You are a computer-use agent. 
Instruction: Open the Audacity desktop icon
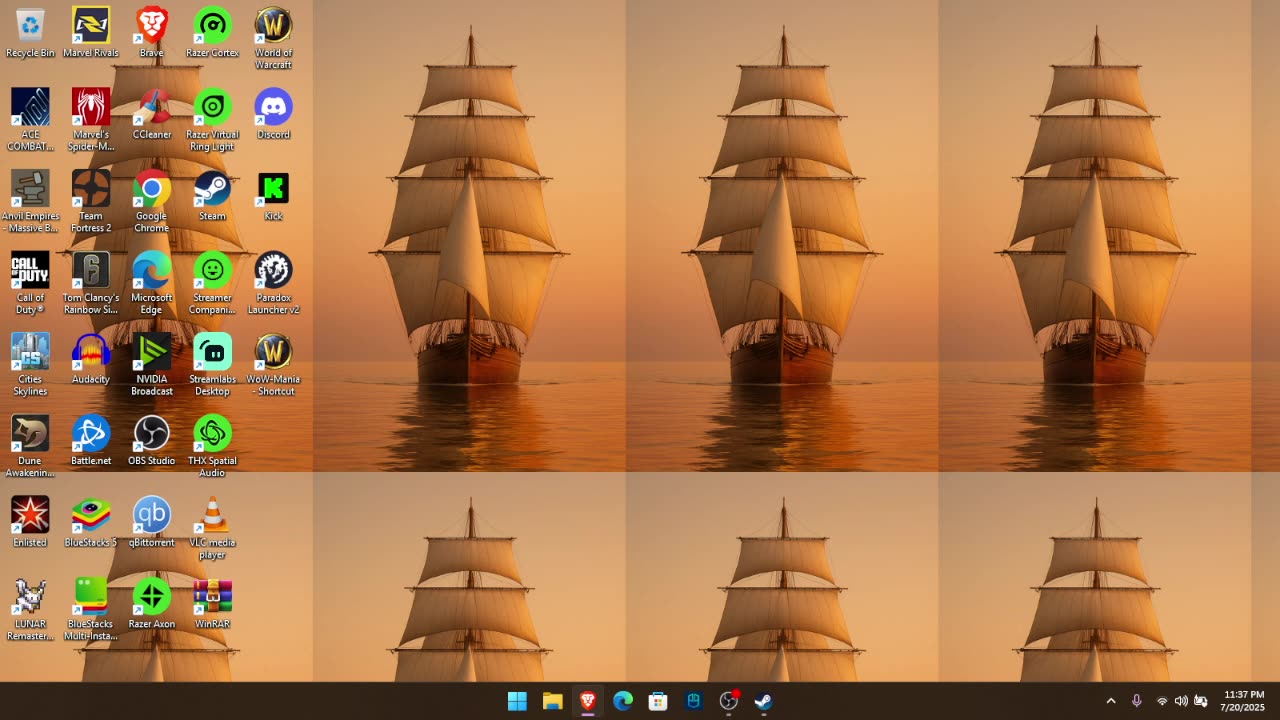point(91,359)
